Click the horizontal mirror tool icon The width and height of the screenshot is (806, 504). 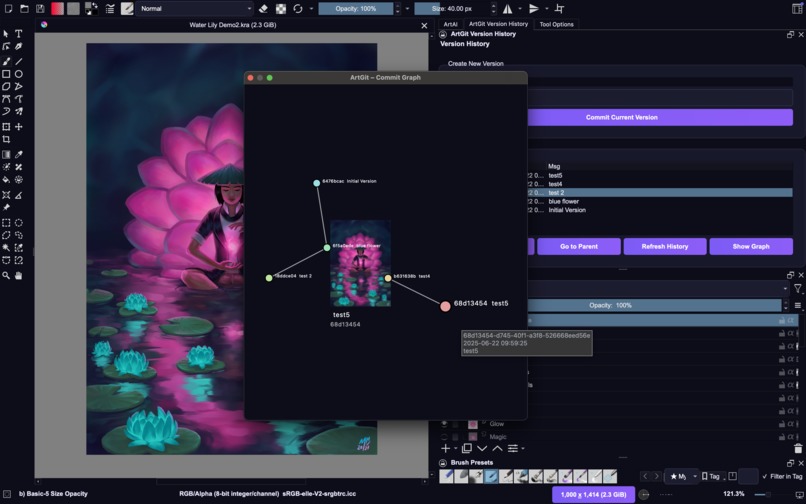click(507, 9)
